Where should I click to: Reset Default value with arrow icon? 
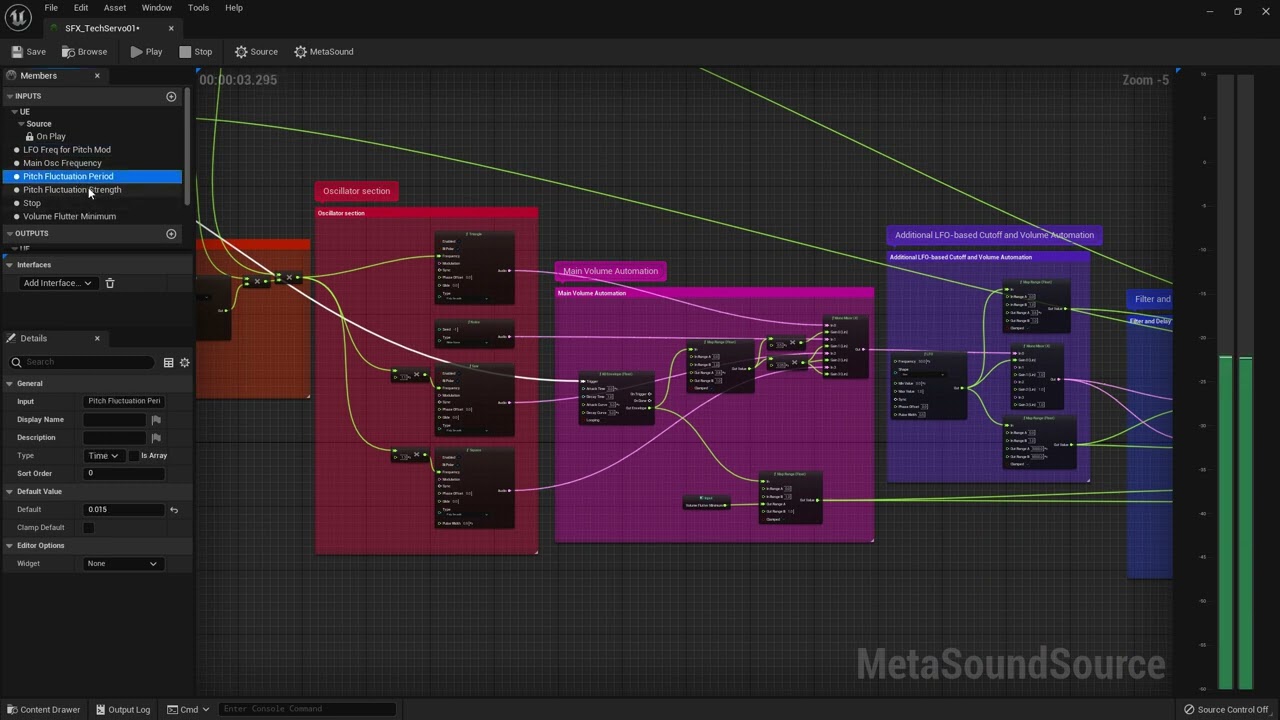click(x=174, y=510)
